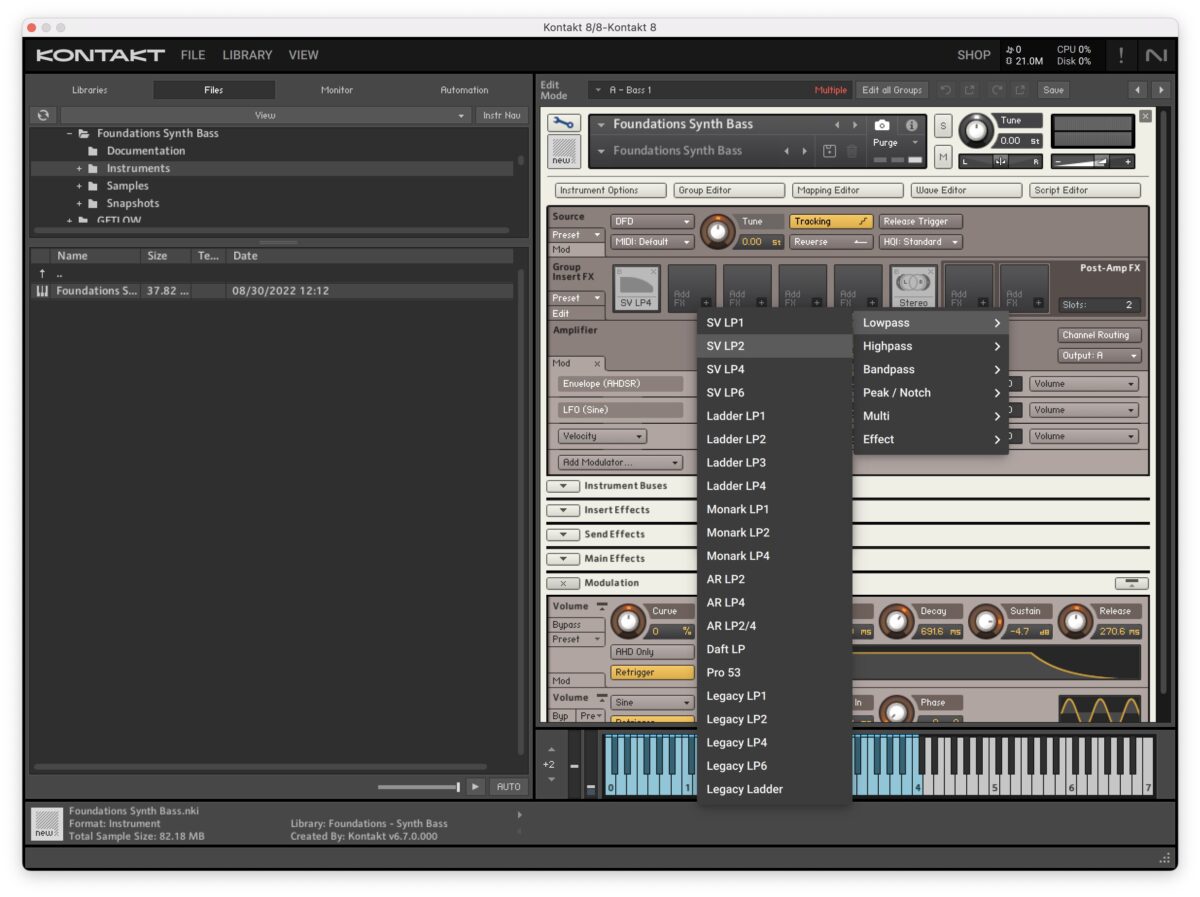Open the snapshot view with the camera icon
This screenshot has width=1200, height=897.
[882, 125]
